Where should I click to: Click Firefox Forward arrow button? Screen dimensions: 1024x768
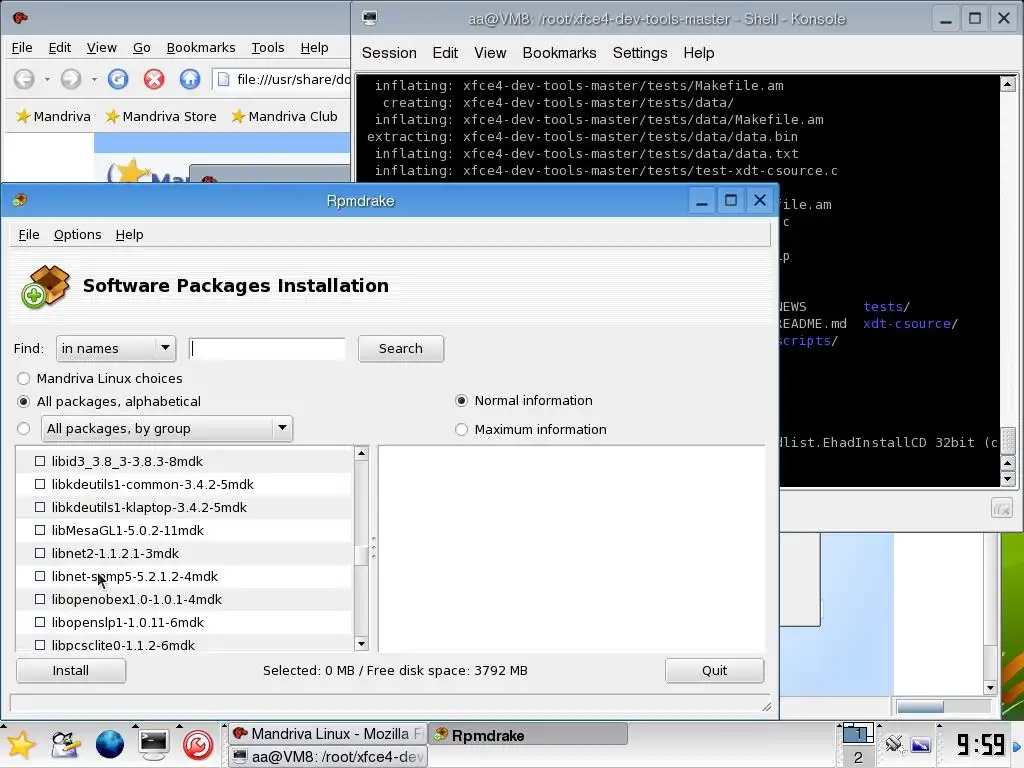(71, 80)
